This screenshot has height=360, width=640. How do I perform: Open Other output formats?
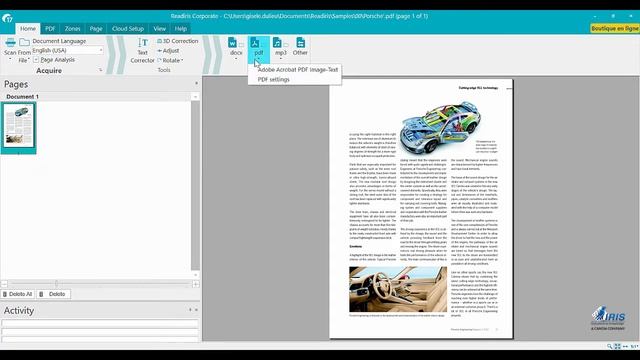click(300, 47)
